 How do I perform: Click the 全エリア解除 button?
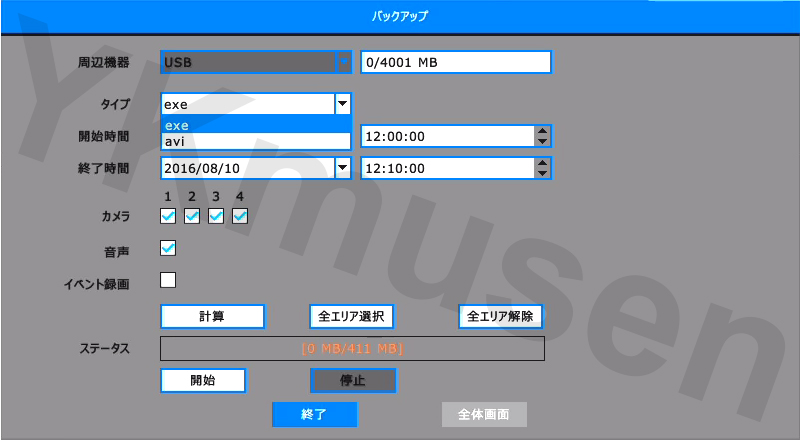click(x=501, y=316)
